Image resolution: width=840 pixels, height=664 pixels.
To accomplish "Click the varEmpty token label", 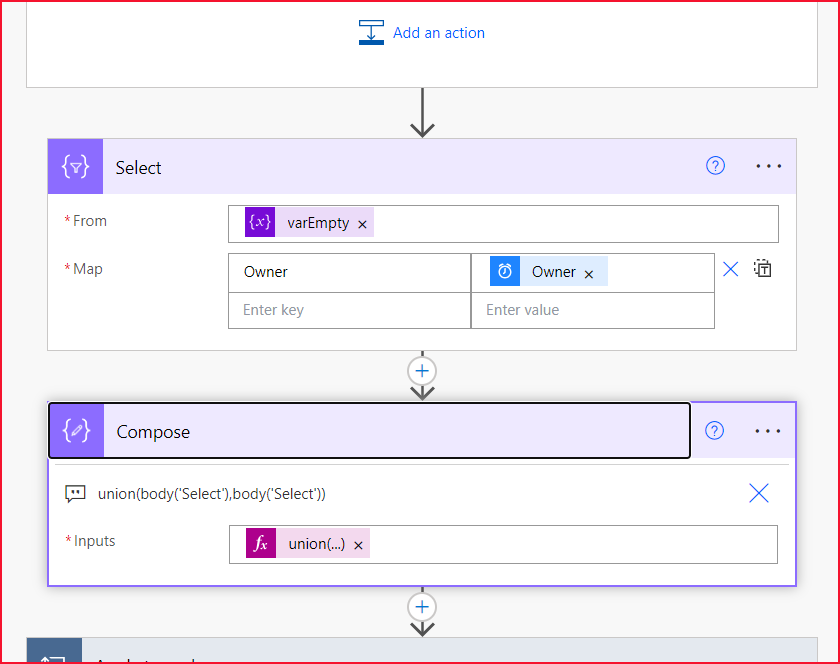I will pyautogui.click(x=318, y=223).
